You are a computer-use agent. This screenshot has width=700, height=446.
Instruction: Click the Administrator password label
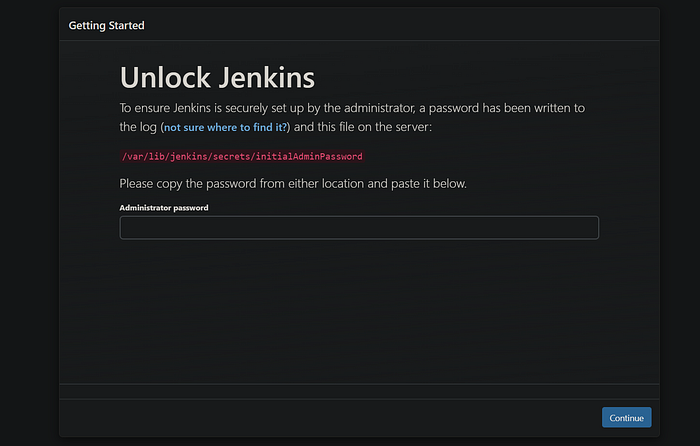[164, 208]
